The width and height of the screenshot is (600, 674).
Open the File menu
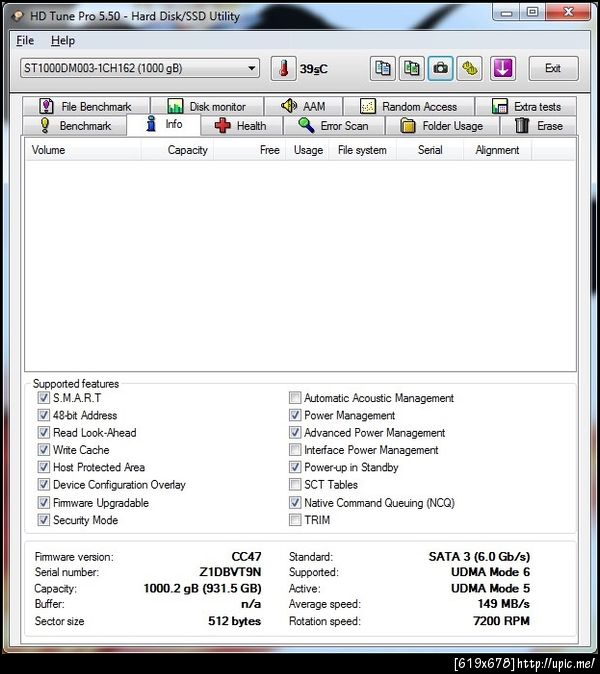click(25, 40)
